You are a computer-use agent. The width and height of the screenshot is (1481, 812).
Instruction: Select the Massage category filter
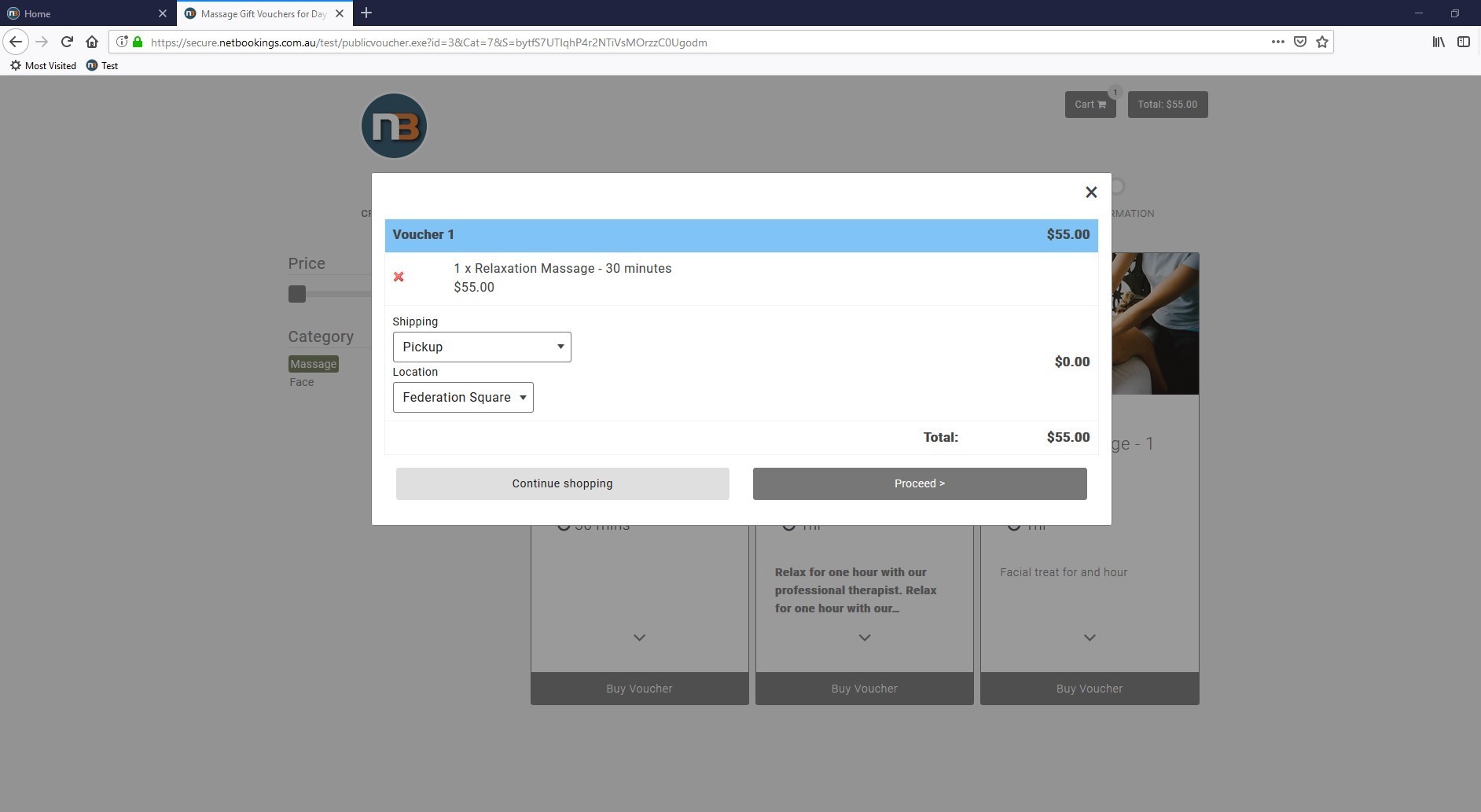[313, 364]
